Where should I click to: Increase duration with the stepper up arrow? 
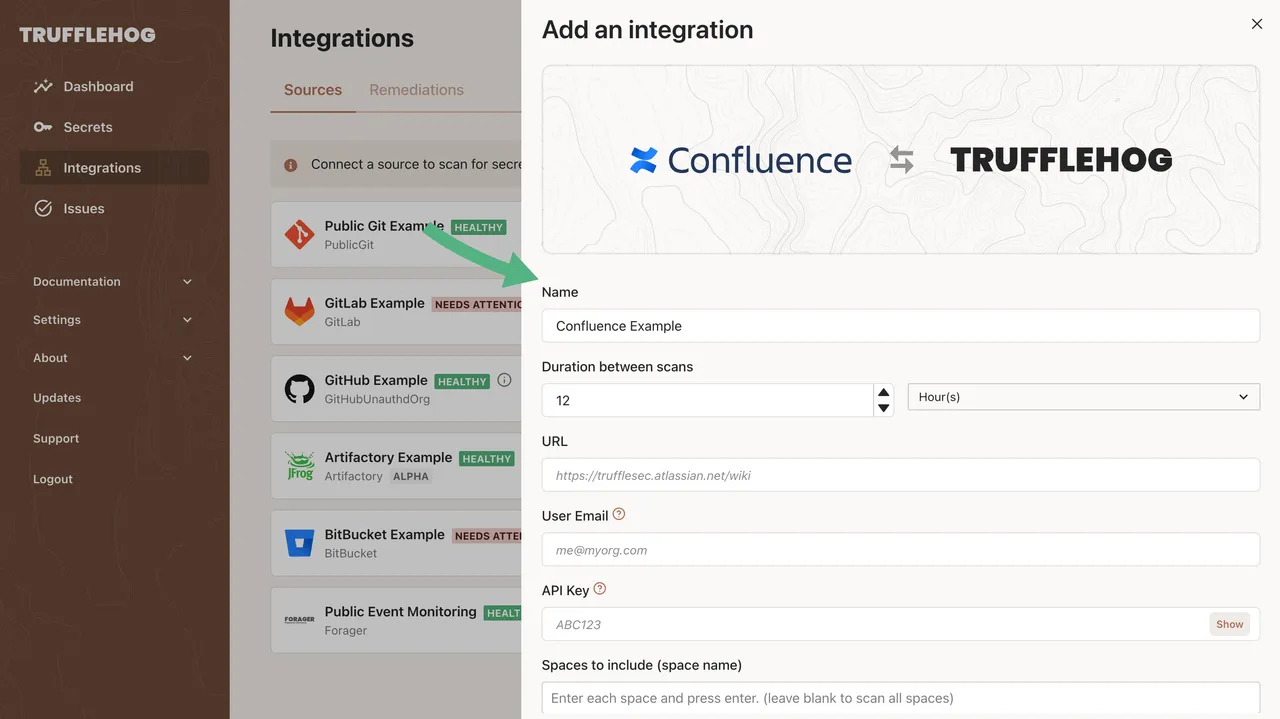(x=883, y=392)
